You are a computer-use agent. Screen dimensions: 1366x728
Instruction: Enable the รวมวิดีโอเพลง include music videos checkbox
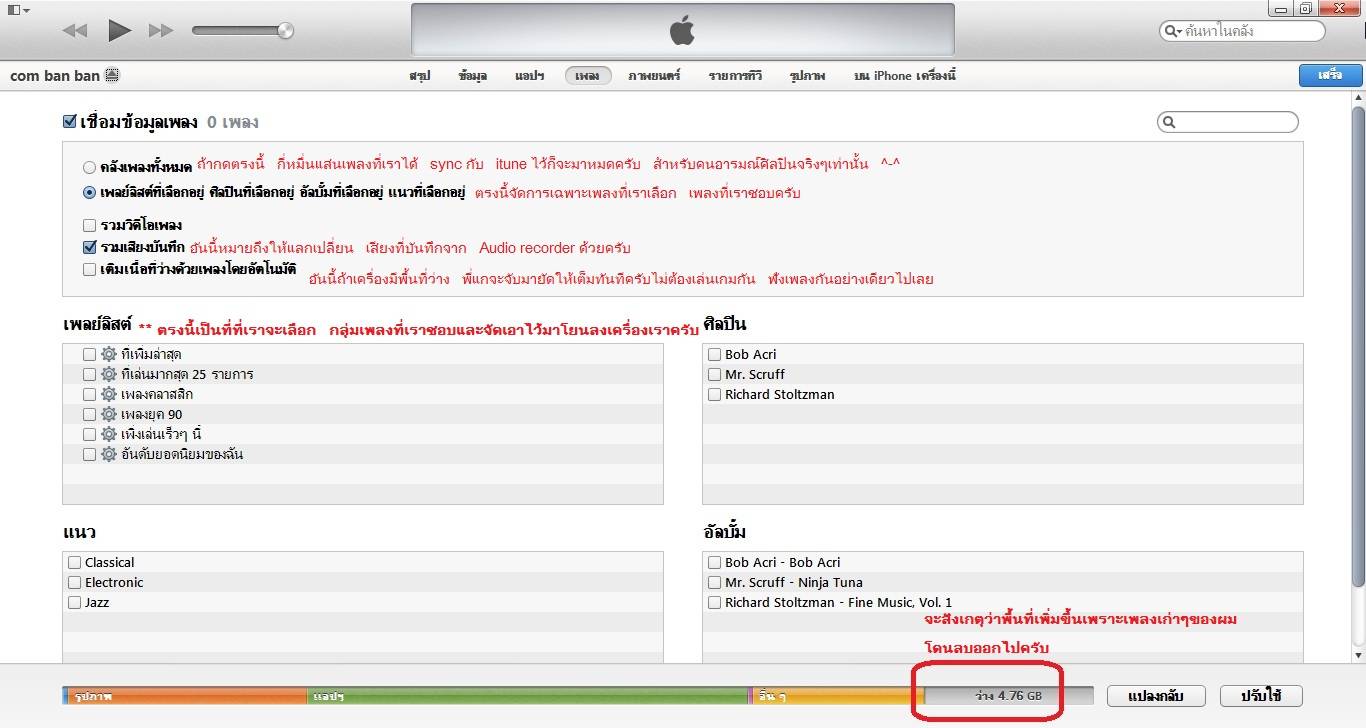tap(90, 225)
